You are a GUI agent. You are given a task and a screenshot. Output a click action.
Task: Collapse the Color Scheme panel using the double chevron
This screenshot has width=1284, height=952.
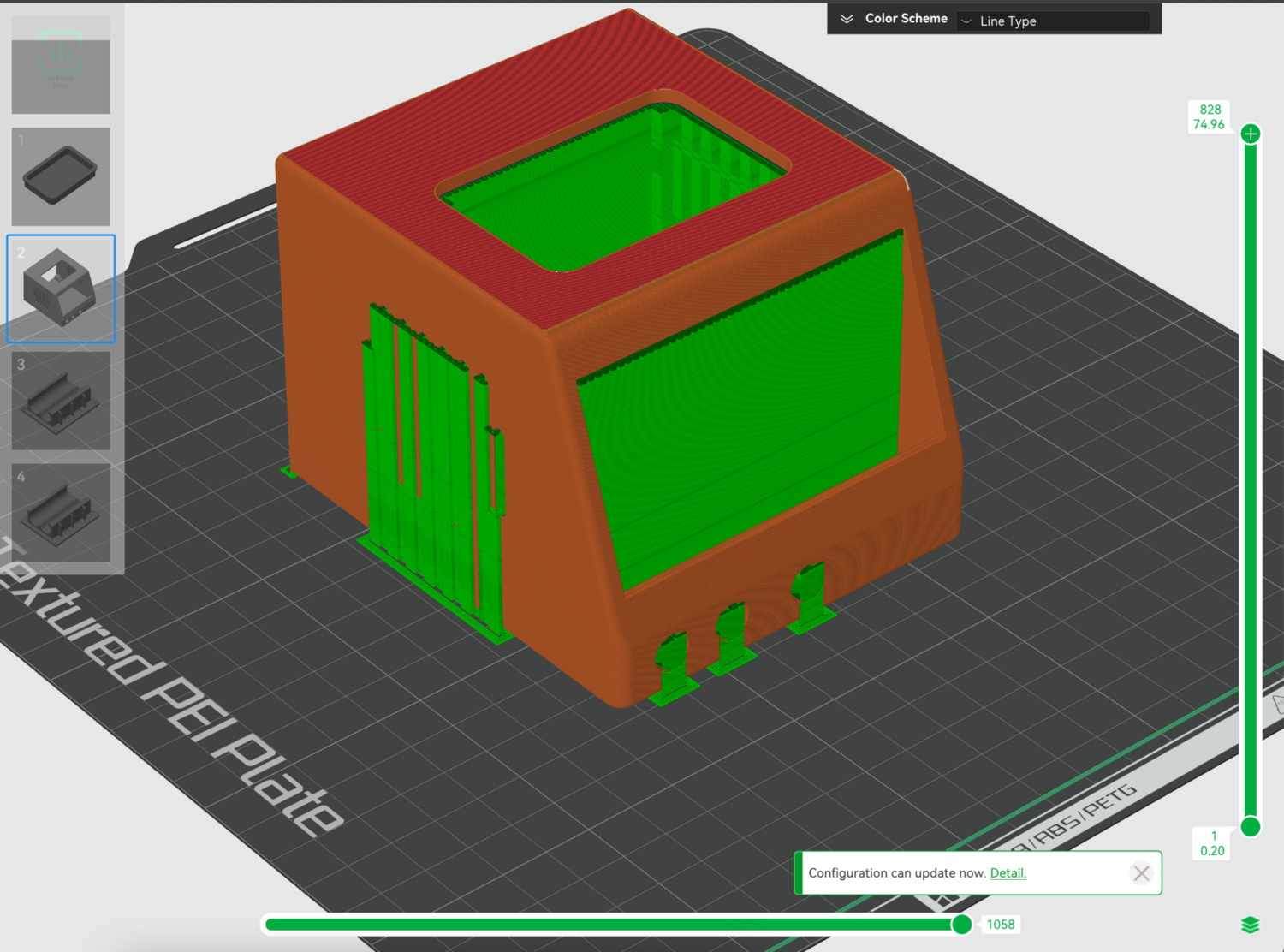[x=847, y=19]
